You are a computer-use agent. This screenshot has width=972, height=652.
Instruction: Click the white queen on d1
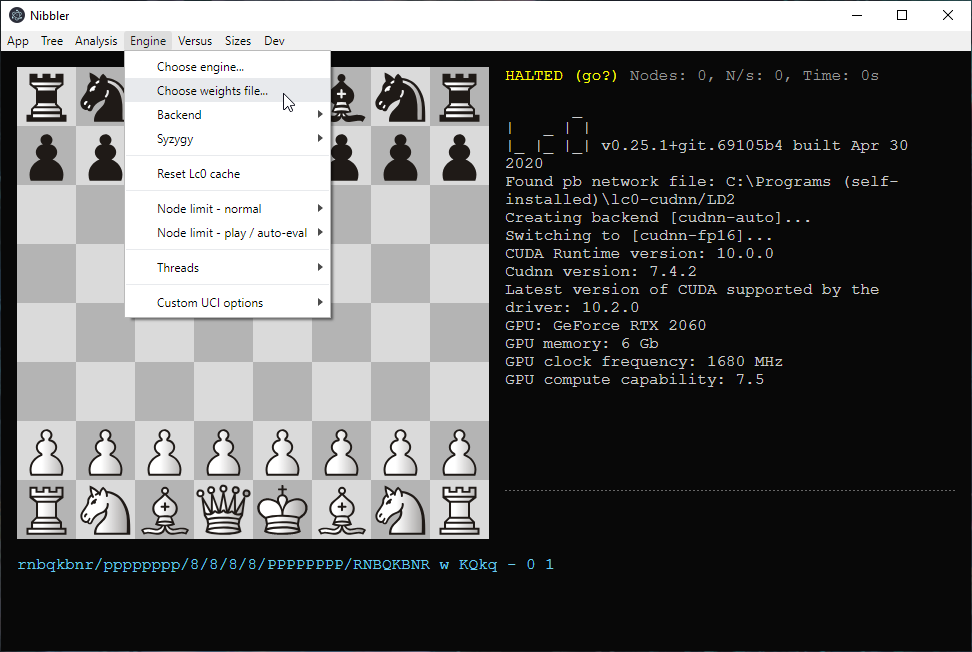(223, 510)
